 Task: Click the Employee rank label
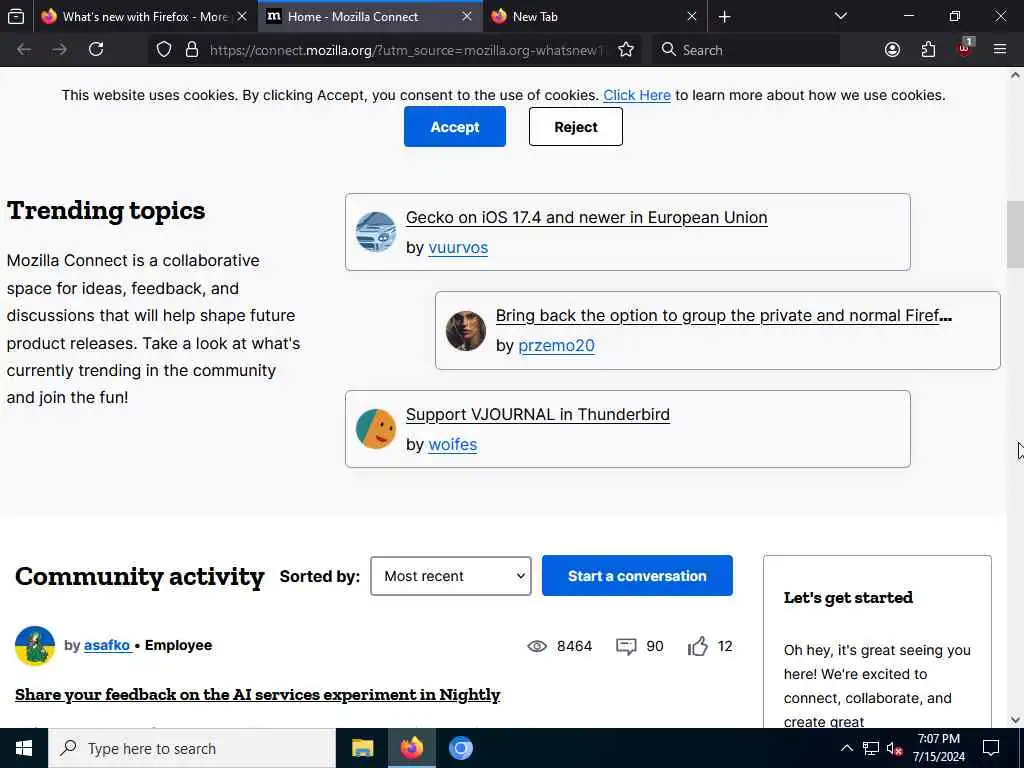pos(178,645)
